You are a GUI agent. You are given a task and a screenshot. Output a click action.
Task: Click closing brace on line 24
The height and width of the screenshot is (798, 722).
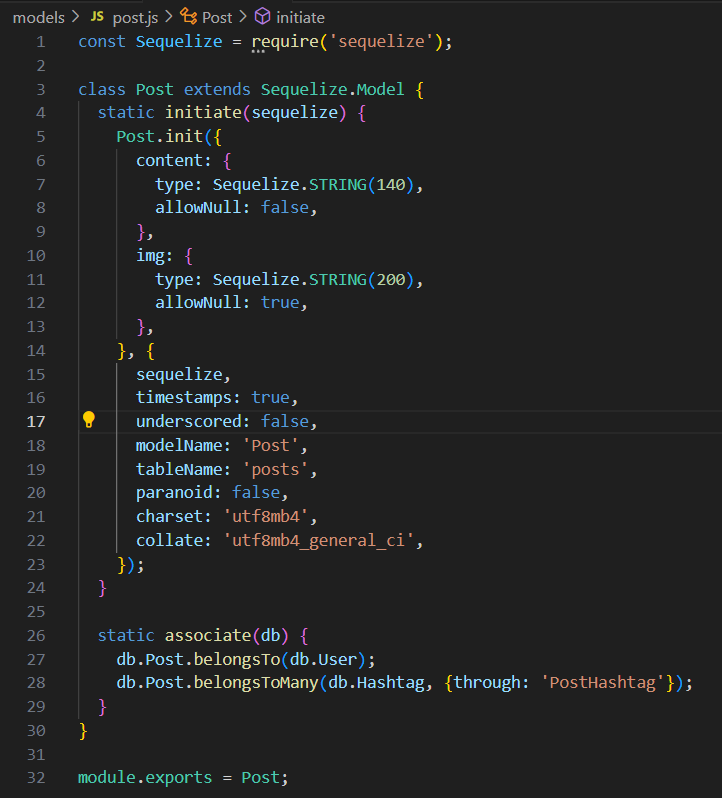coord(102,588)
